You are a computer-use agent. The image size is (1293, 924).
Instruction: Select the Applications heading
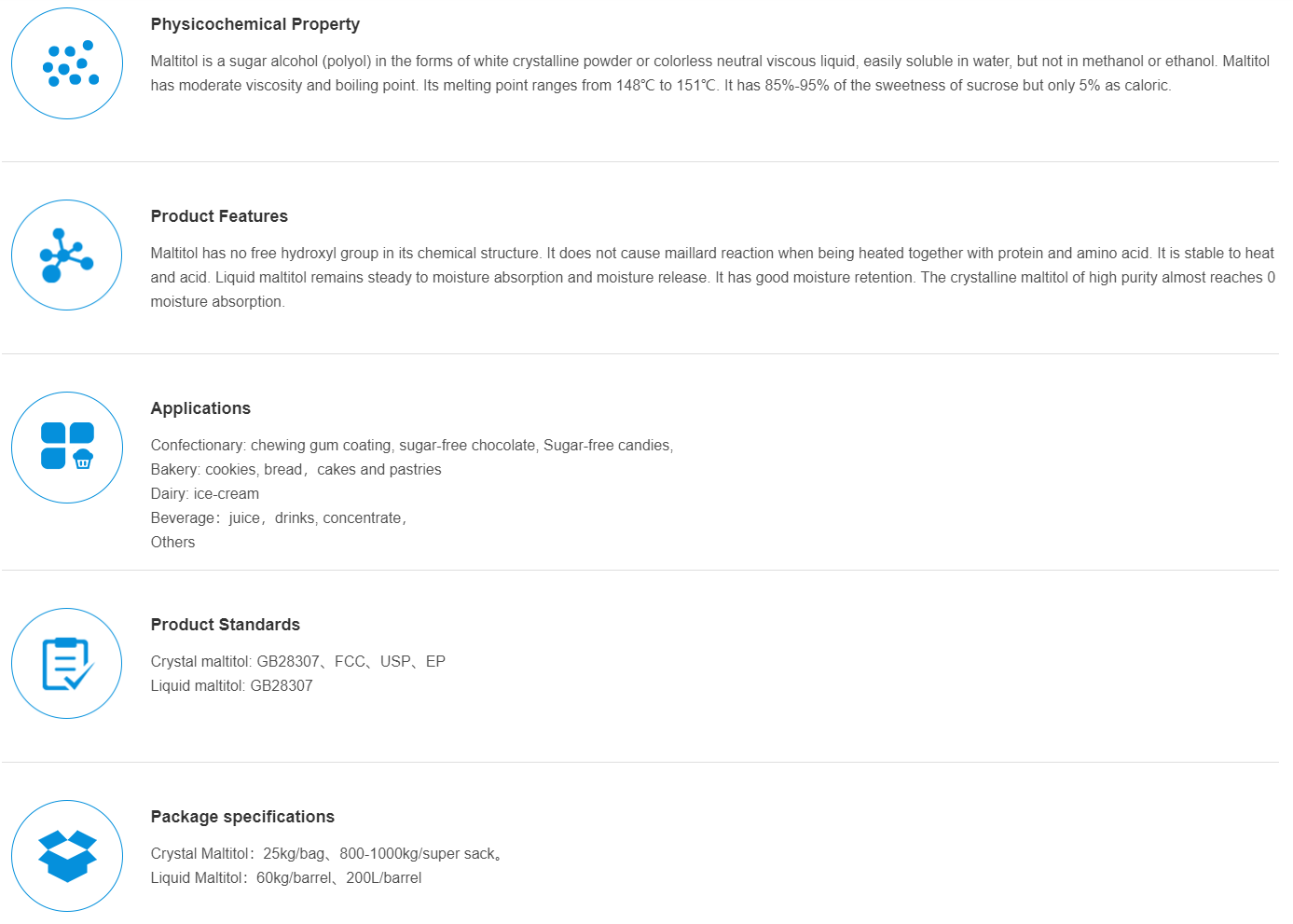pyautogui.click(x=200, y=408)
